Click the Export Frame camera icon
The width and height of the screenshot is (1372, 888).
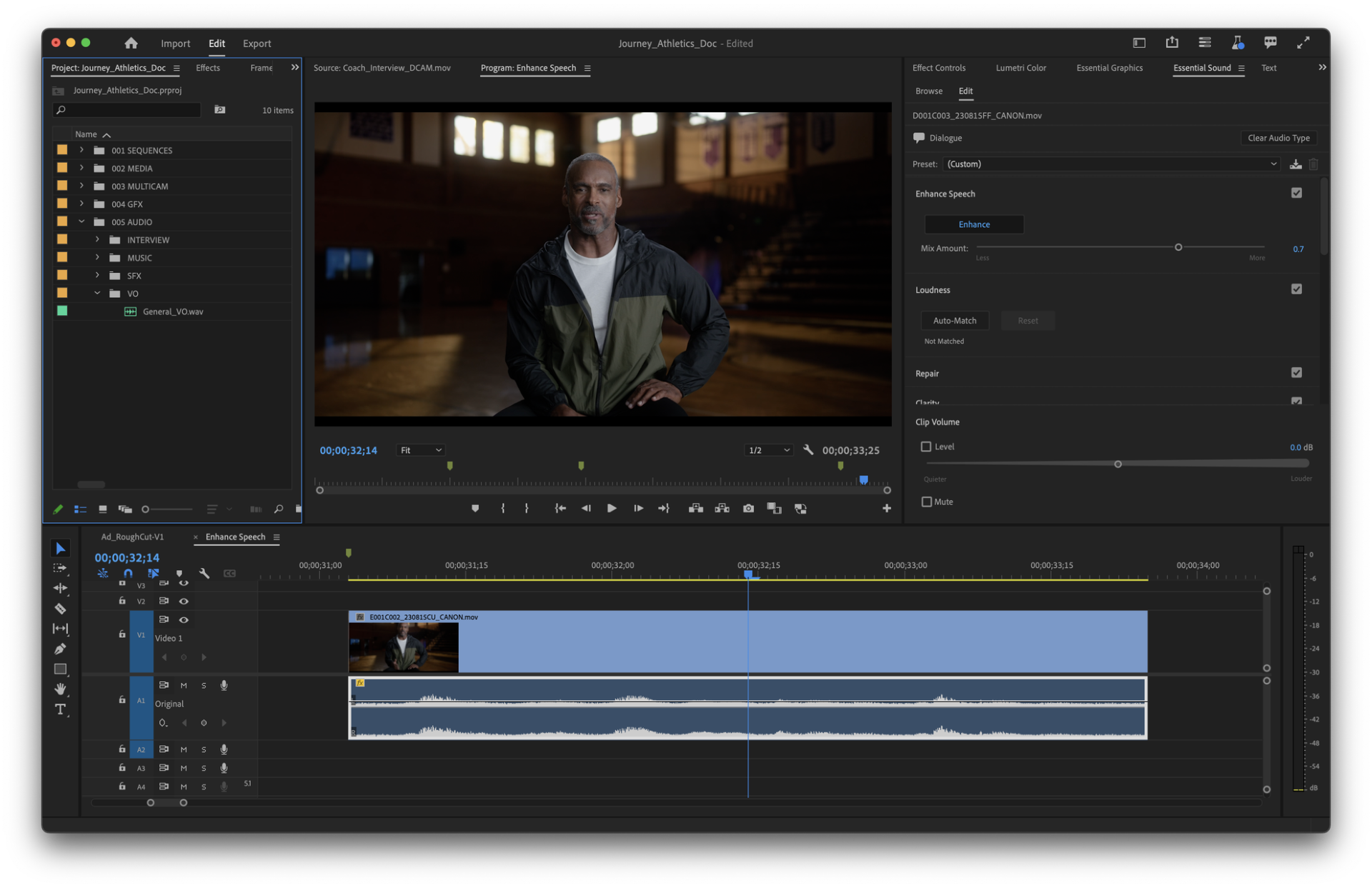[x=748, y=509]
